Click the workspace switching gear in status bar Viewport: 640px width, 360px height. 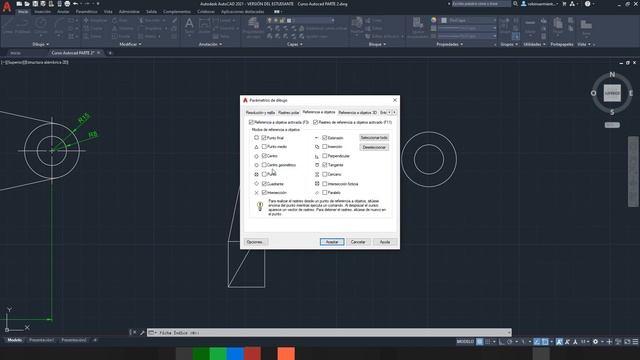(596, 342)
